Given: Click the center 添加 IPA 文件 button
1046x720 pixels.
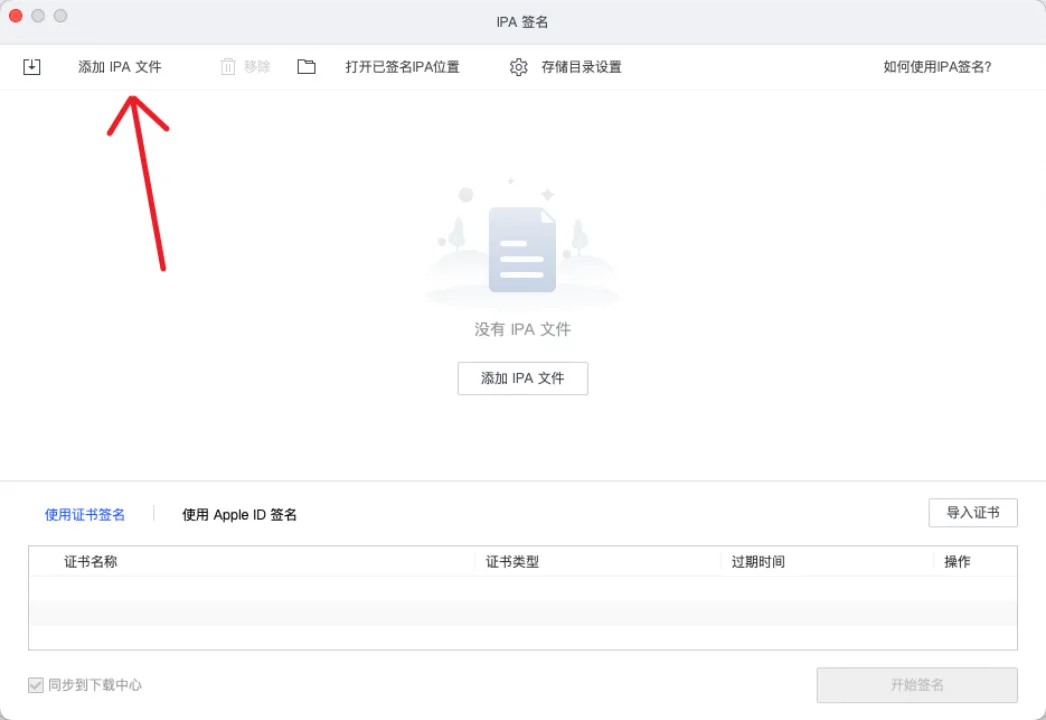Looking at the screenshot, I should pyautogui.click(x=523, y=378).
